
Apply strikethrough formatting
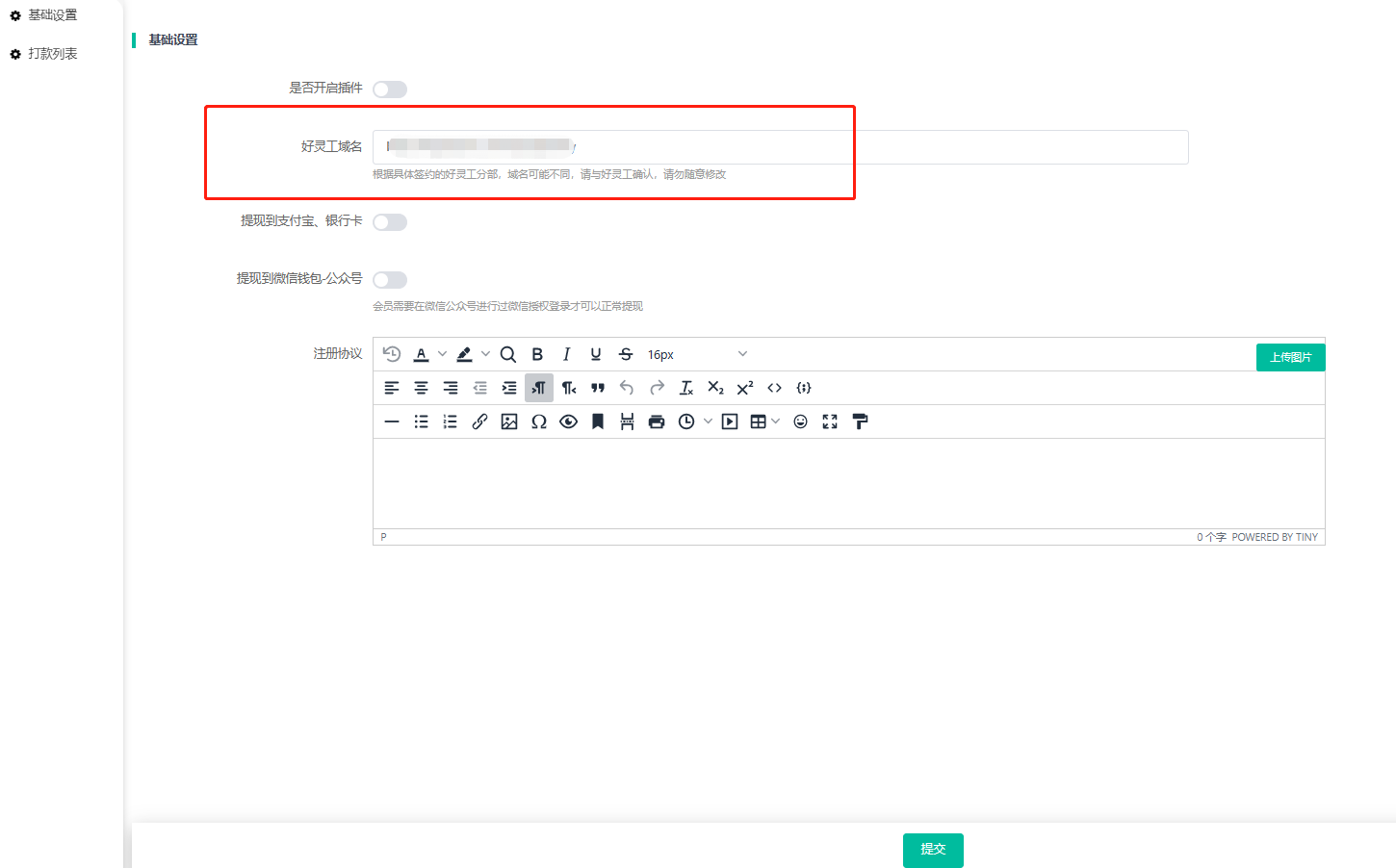626,354
